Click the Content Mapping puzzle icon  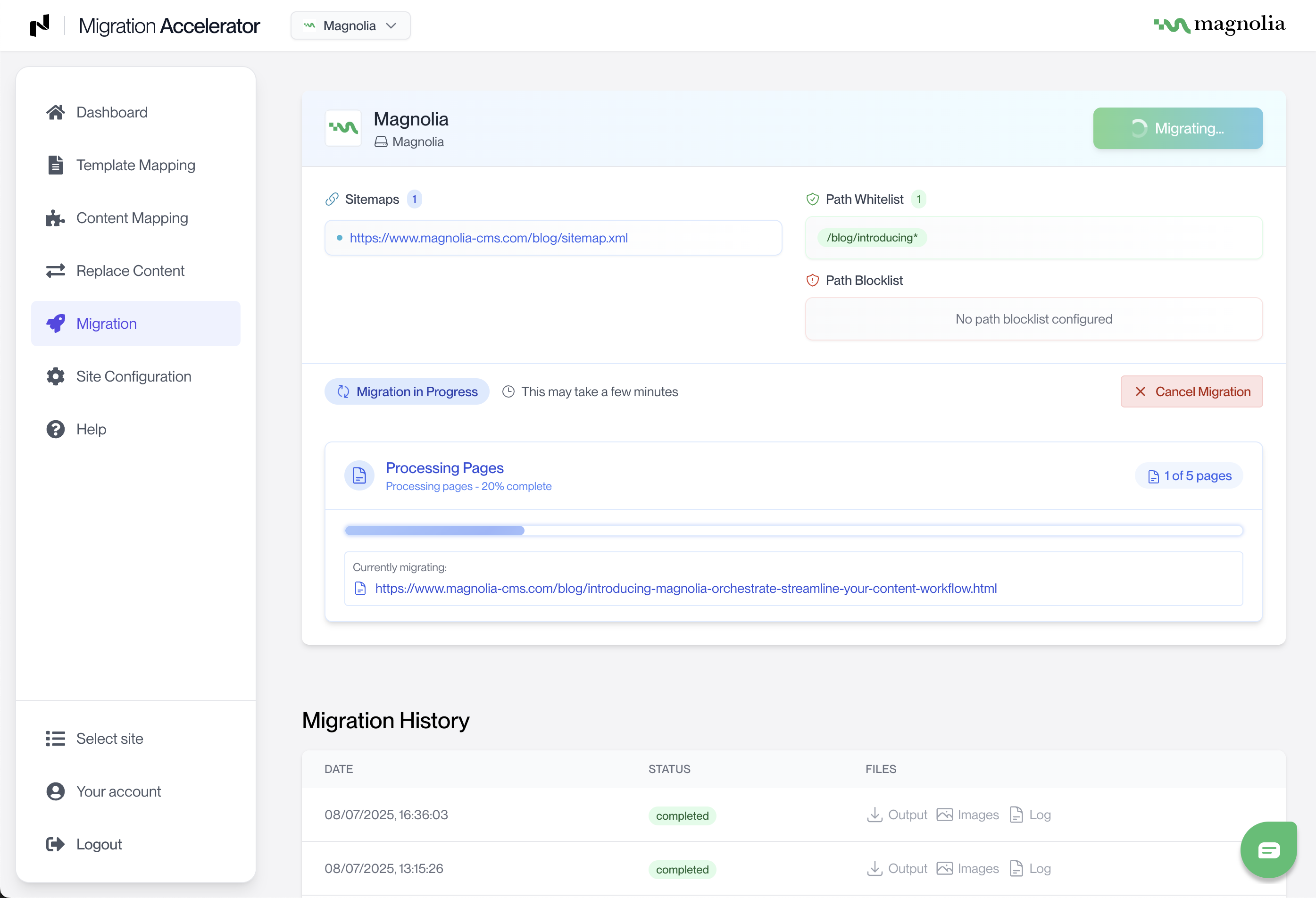55,218
